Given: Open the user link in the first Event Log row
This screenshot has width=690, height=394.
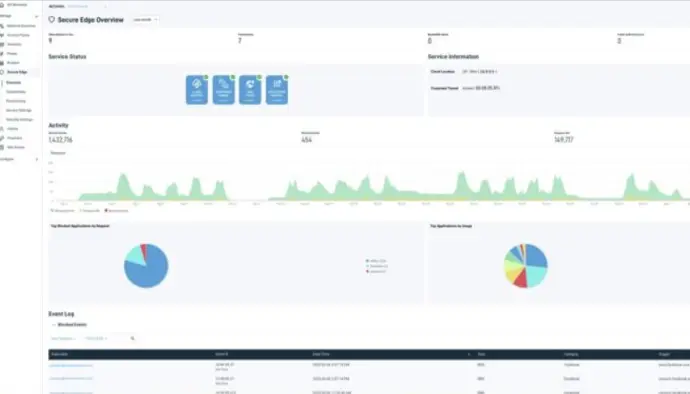Looking at the screenshot, I should click(x=71, y=365).
